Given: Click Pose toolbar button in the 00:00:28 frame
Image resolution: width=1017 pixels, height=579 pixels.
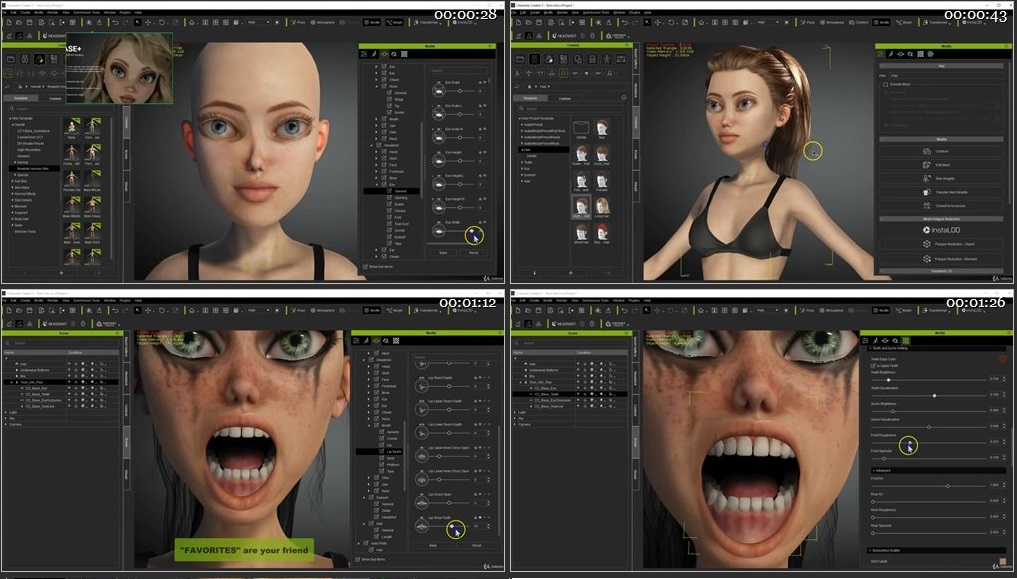Looking at the screenshot, I should tap(298, 22).
